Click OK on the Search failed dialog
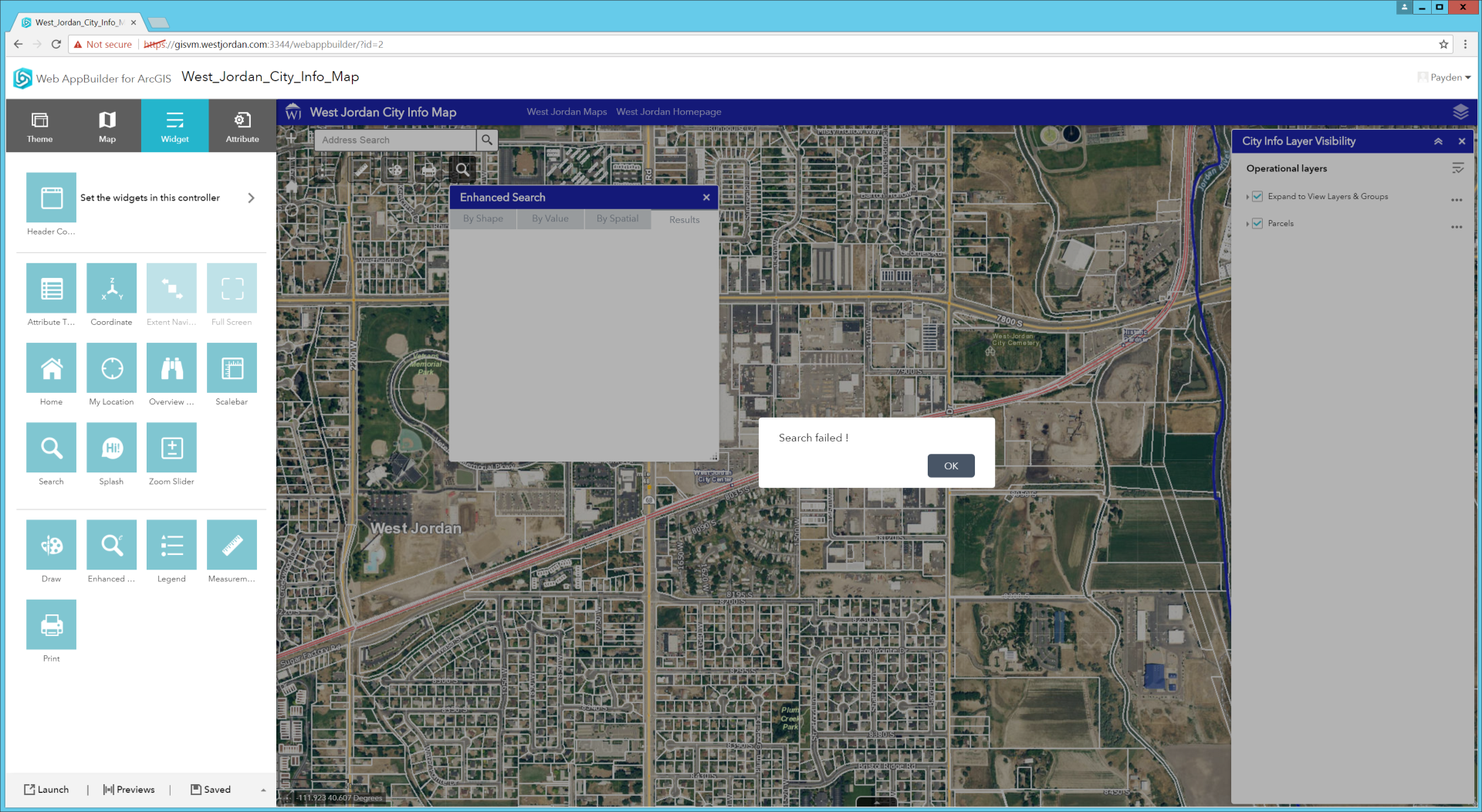This screenshot has height=812, width=1482. point(951,465)
